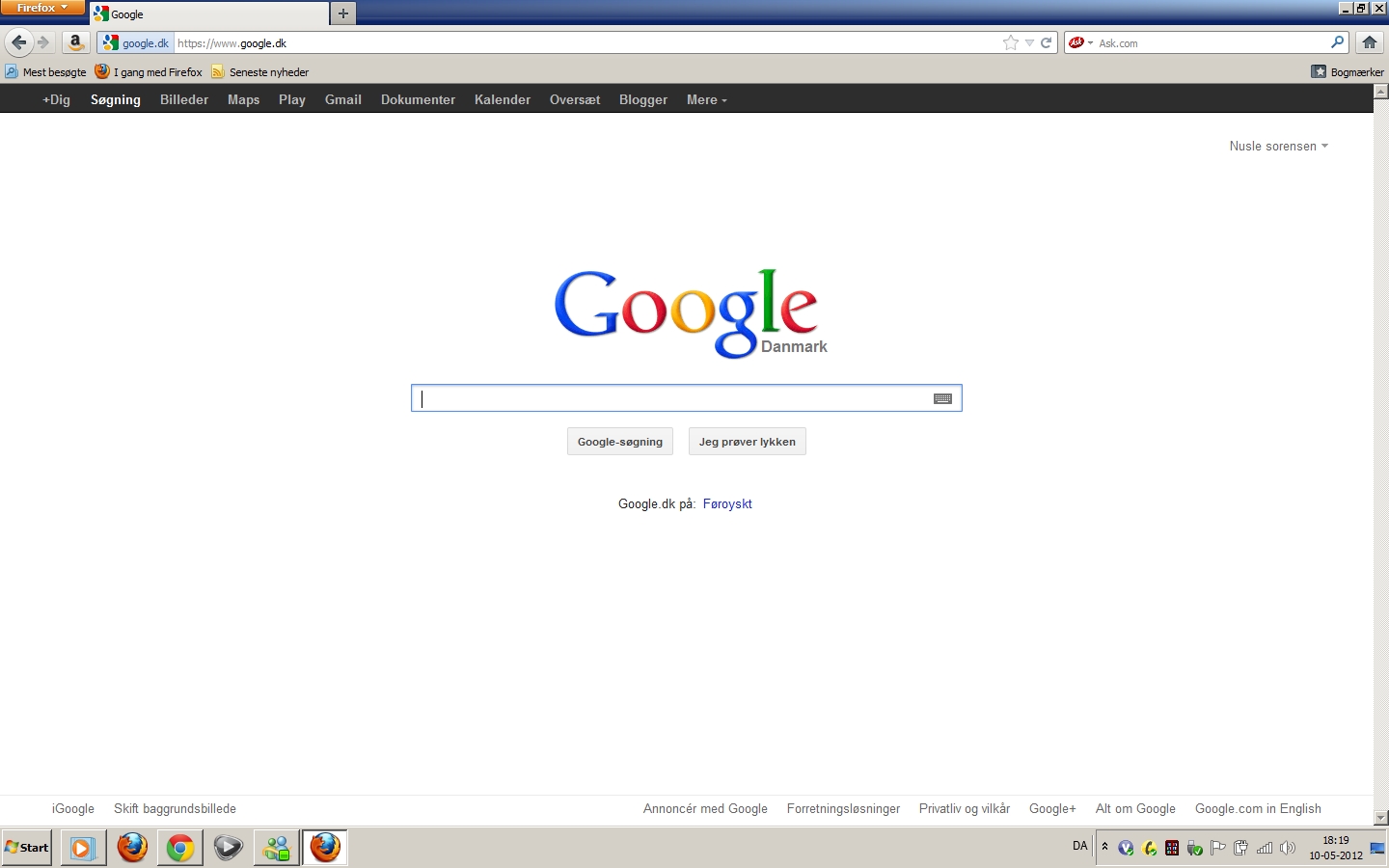Open Gmail in the Google bar
The image size is (1389, 868).
[343, 99]
